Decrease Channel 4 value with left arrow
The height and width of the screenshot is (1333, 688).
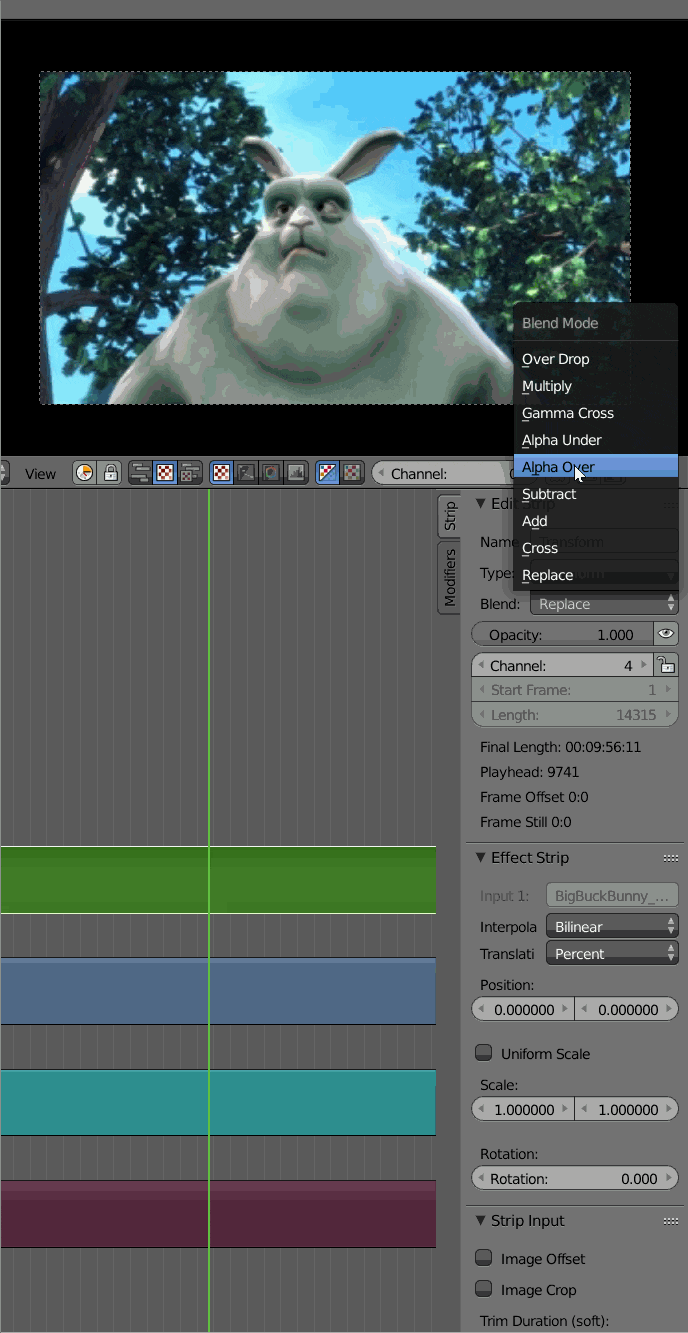481,666
